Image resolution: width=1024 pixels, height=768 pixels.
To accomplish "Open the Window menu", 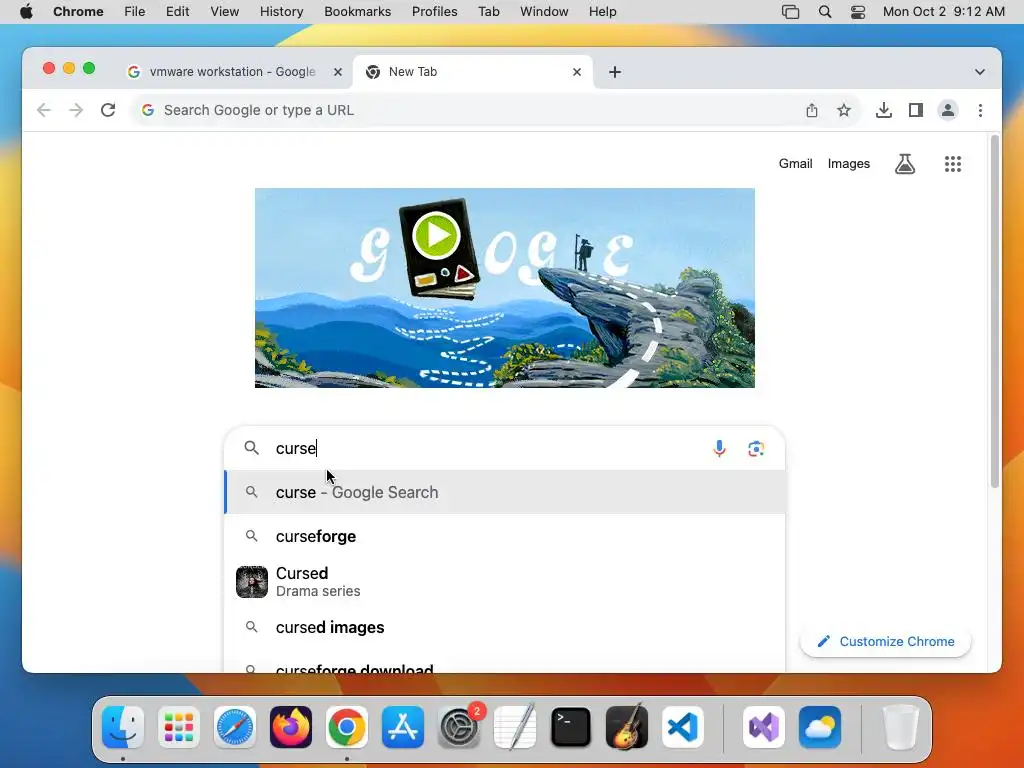I will click(x=544, y=12).
